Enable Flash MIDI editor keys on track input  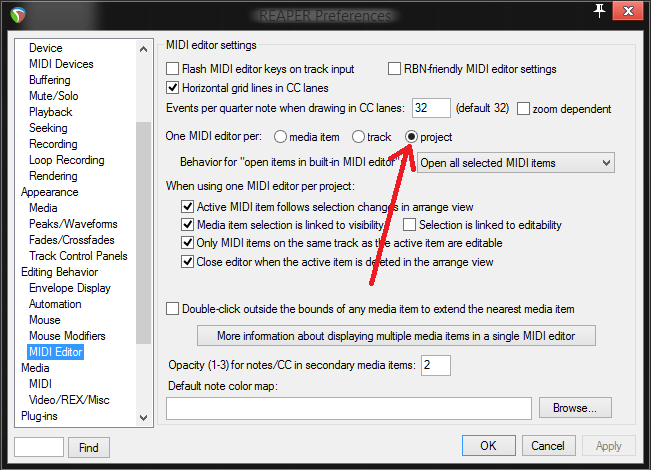pos(172,69)
